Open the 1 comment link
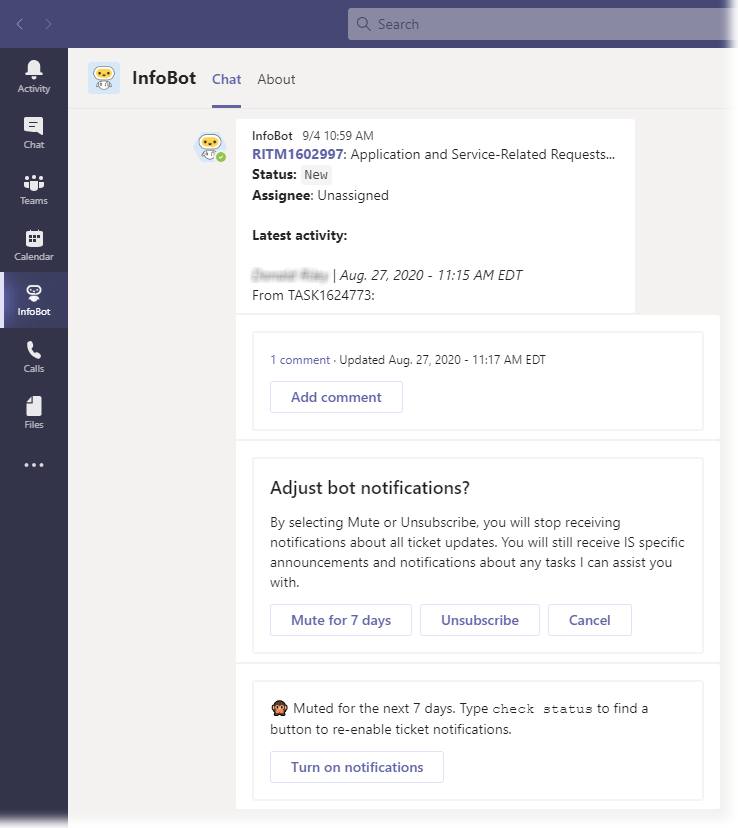738x828 pixels. coord(300,360)
